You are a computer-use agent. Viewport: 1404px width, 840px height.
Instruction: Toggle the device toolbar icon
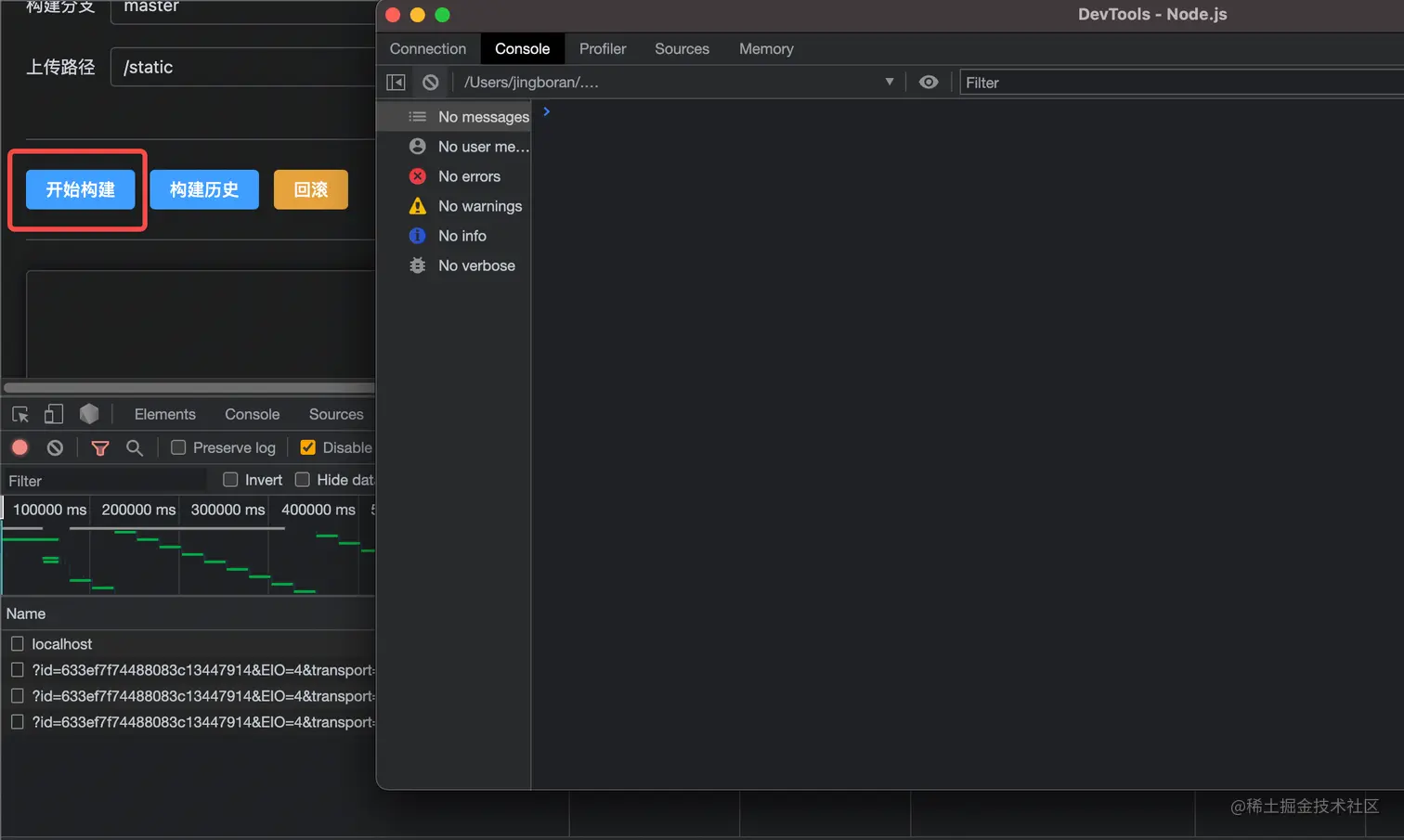[54, 414]
